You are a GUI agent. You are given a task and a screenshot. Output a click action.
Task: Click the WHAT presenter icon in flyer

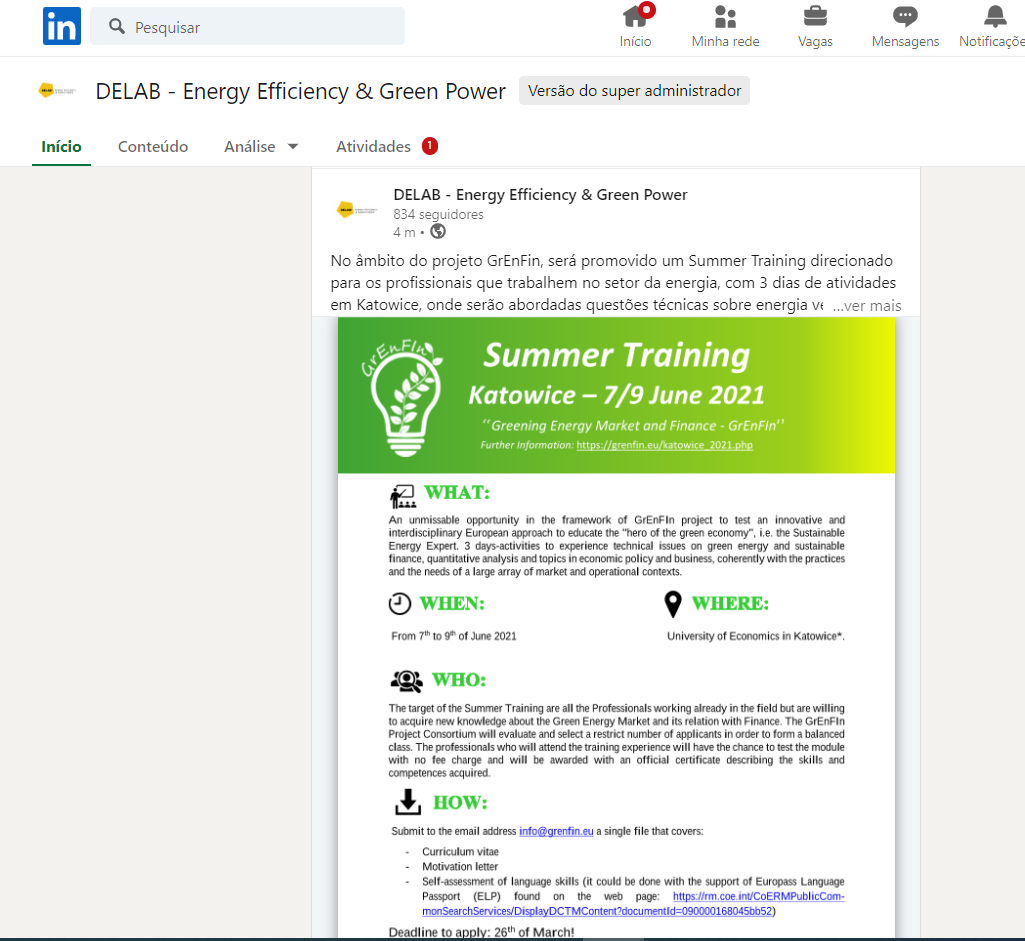[x=403, y=496]
